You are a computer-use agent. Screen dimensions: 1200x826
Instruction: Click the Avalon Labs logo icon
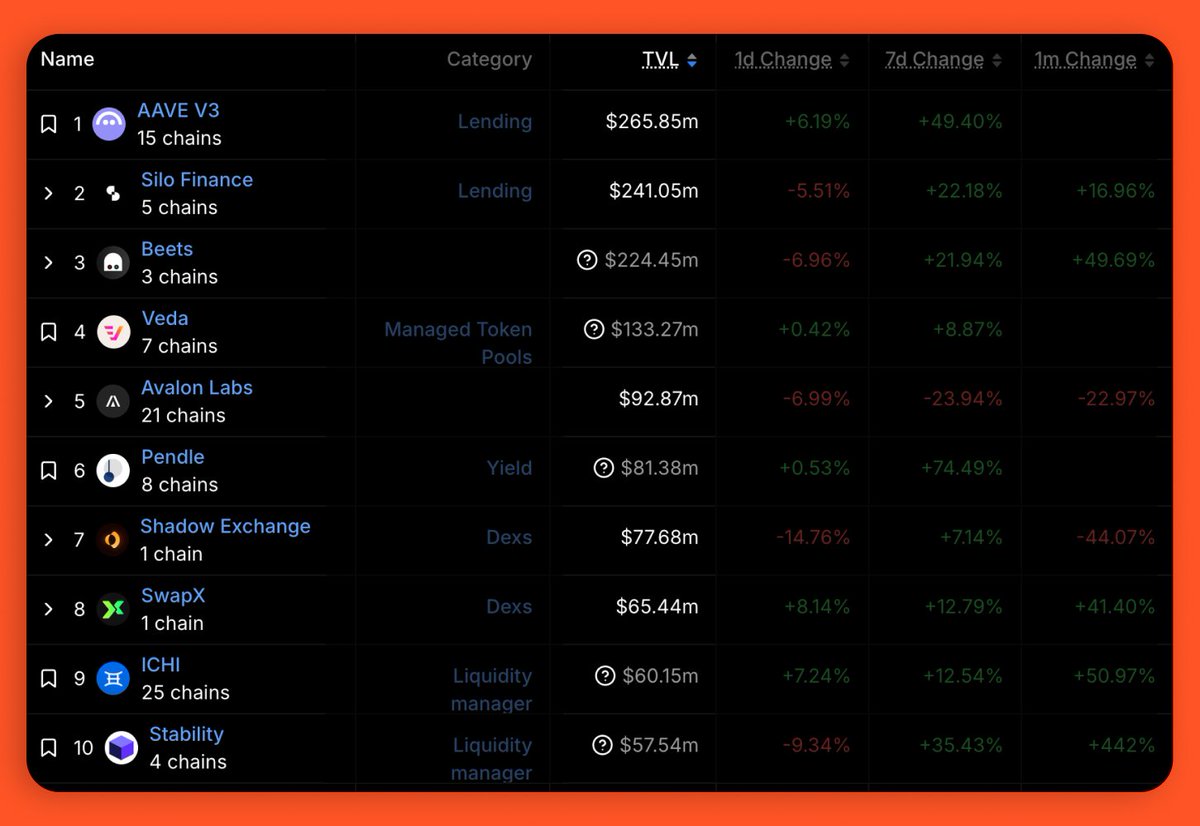tap(113, 401)
